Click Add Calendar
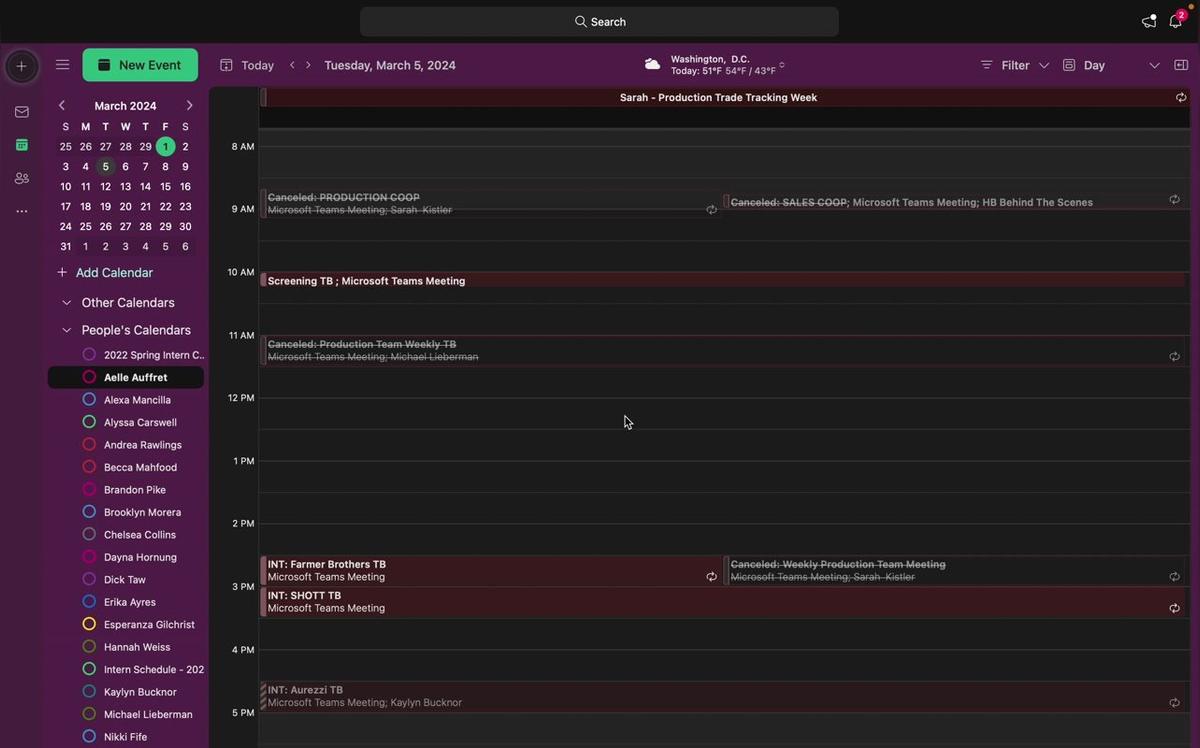The height and width of the screenshot is (748, 1200). (105, 273)
